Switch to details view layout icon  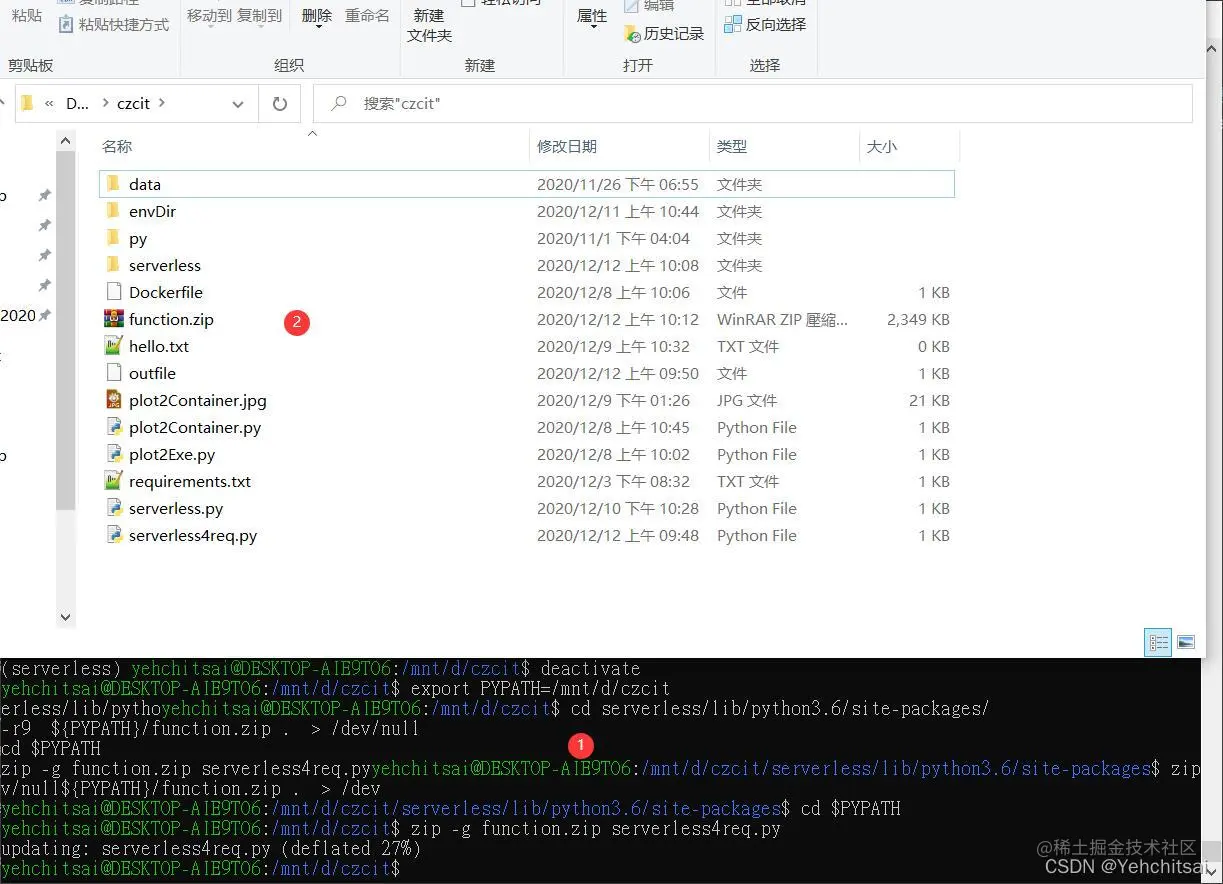pyautogui.click(x=1158, y=642)
